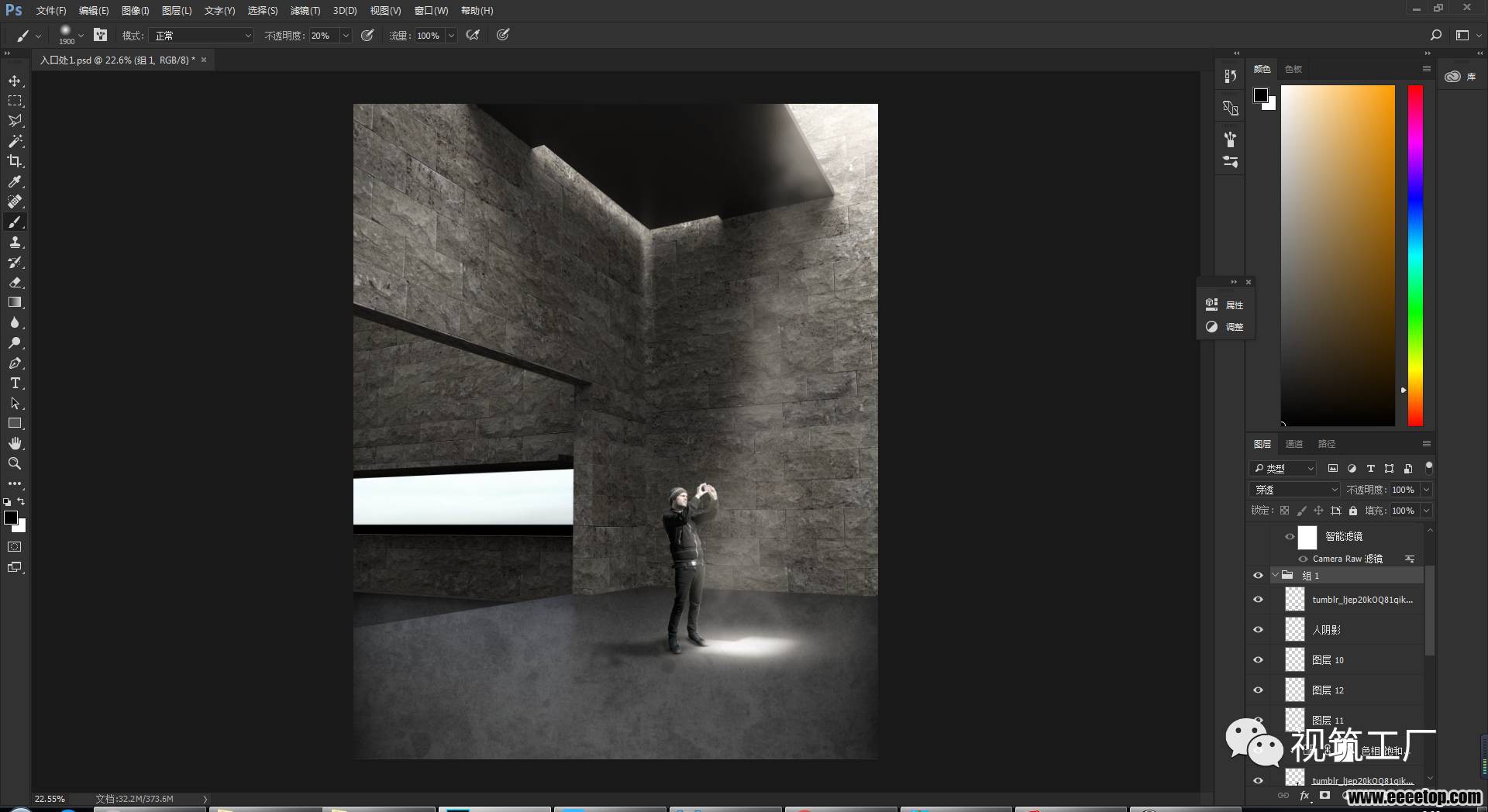The height and width of the screenshot is (812, 1488).
Task: Open the 滤镜(T) menu
Action: [x=305, y=11]
